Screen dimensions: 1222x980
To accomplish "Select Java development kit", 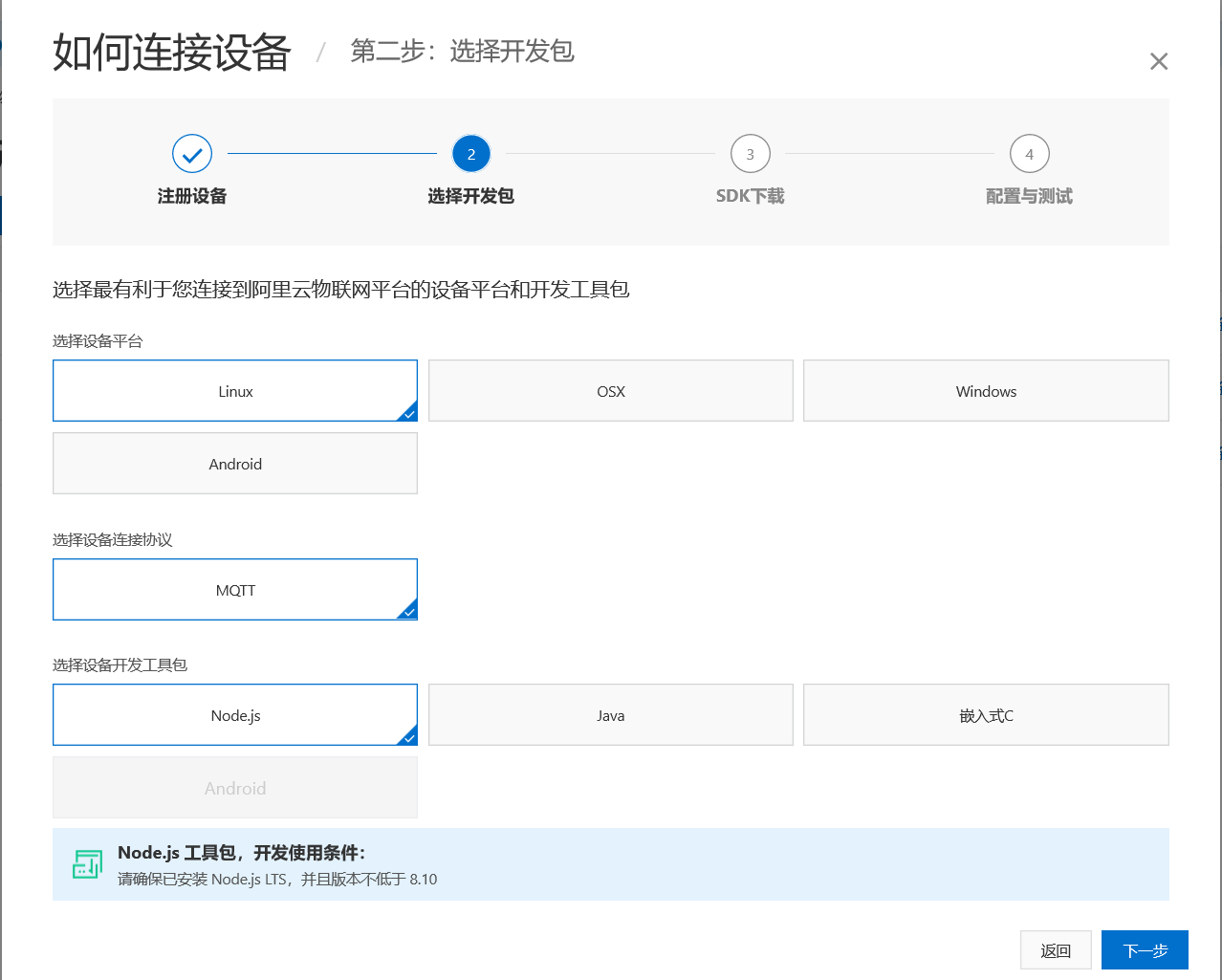I will point(611,715).
